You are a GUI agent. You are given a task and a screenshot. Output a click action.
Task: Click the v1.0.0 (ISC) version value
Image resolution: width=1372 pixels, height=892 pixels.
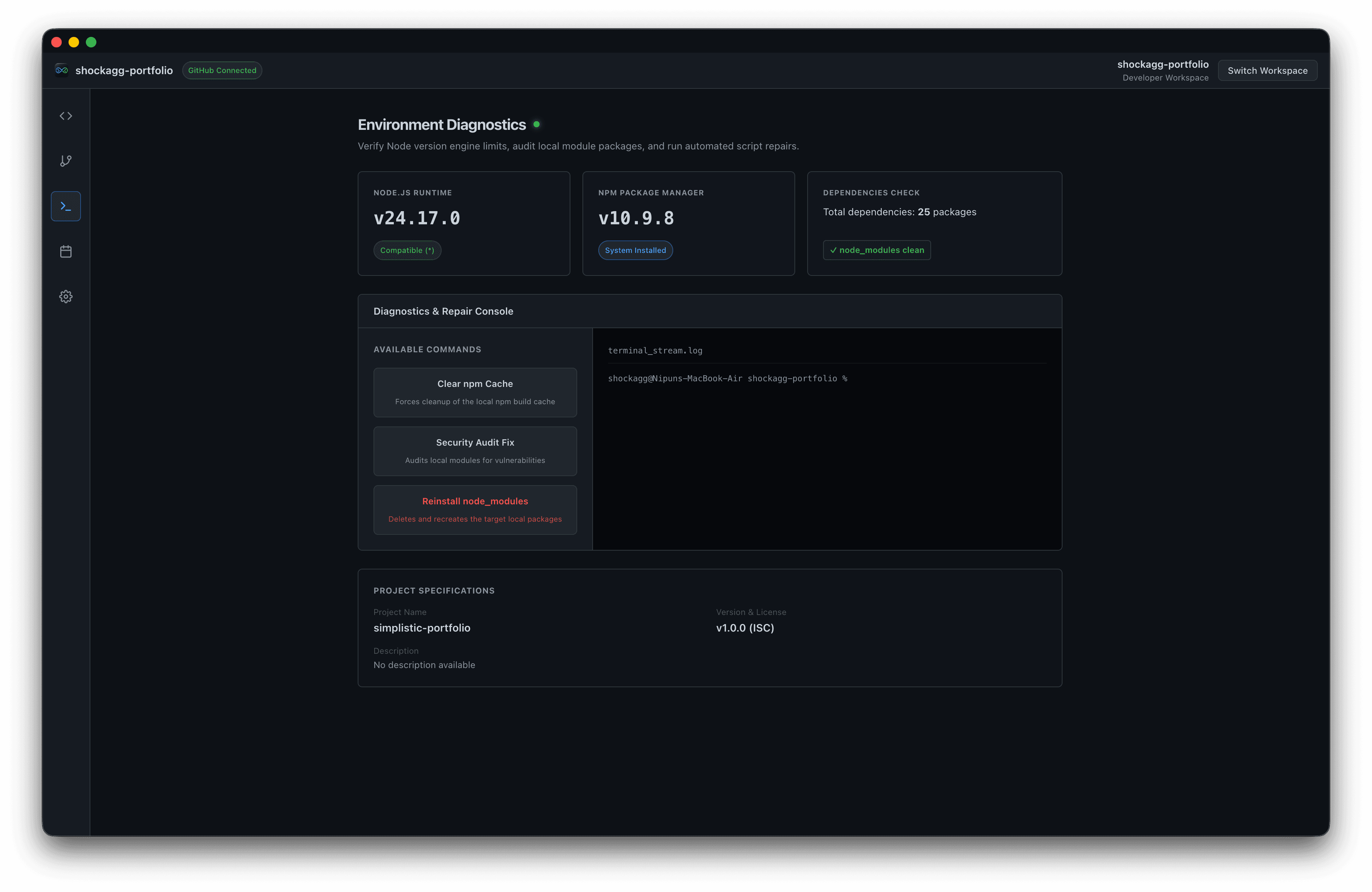click(745, 627)
